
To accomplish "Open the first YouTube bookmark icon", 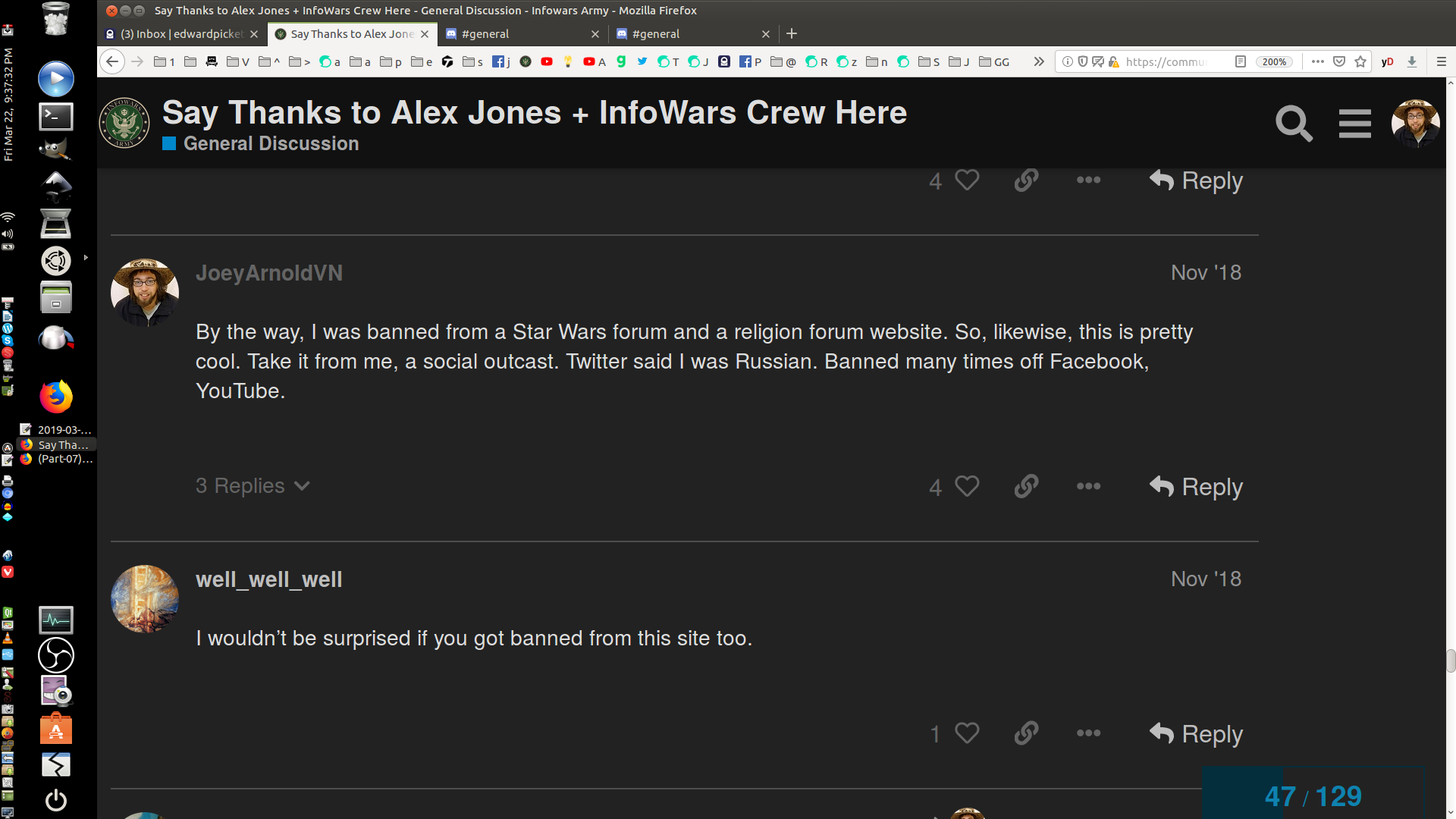I will 547,61.
